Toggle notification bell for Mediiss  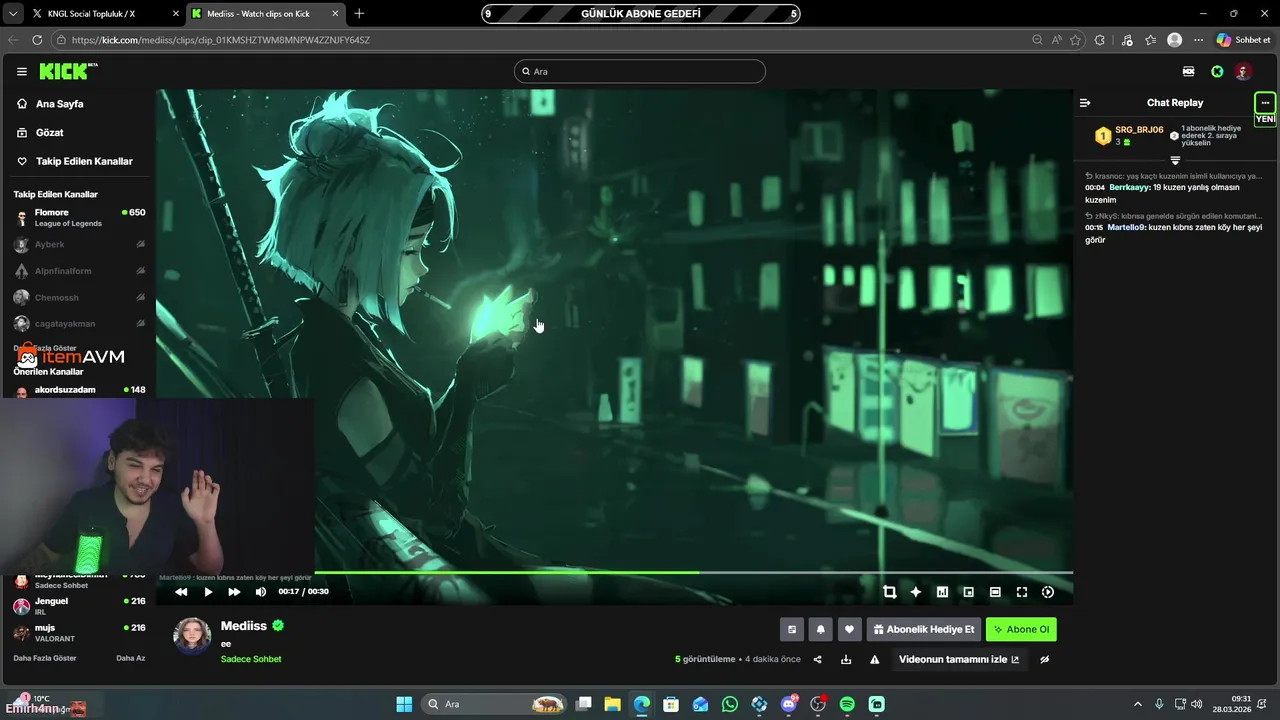coord(821,629)
